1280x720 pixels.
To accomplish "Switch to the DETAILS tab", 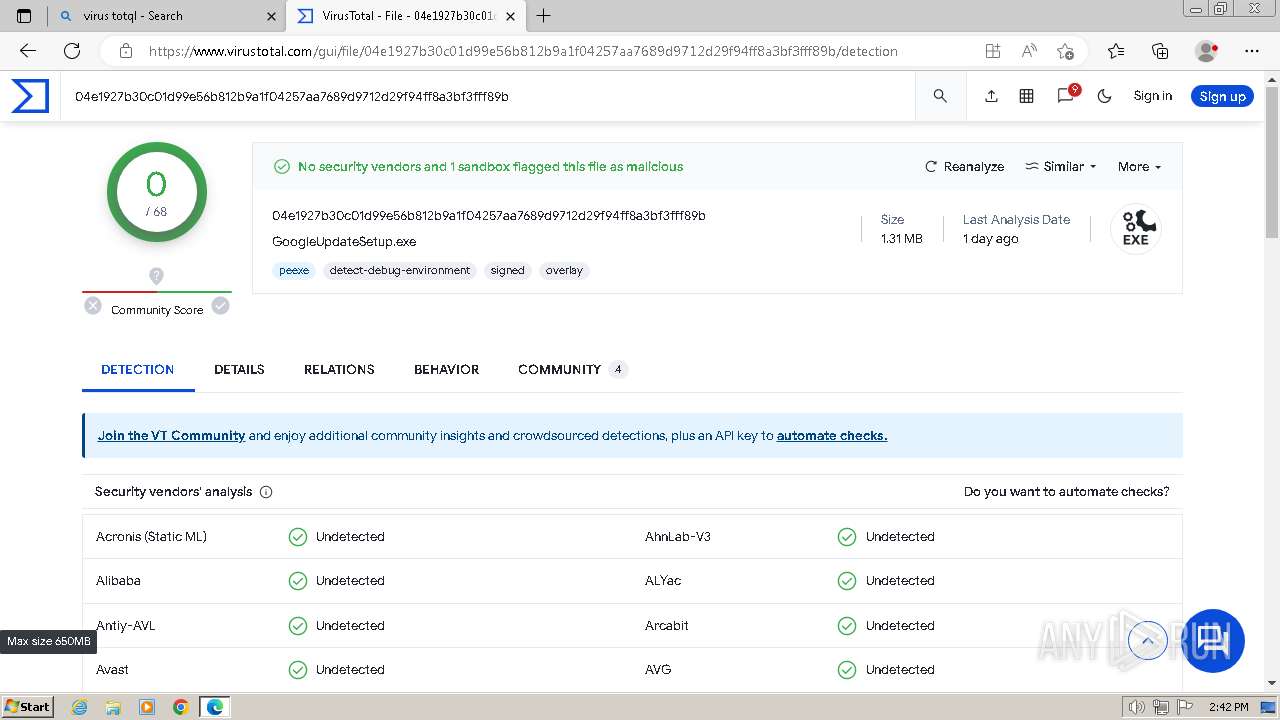I will 239,369.
